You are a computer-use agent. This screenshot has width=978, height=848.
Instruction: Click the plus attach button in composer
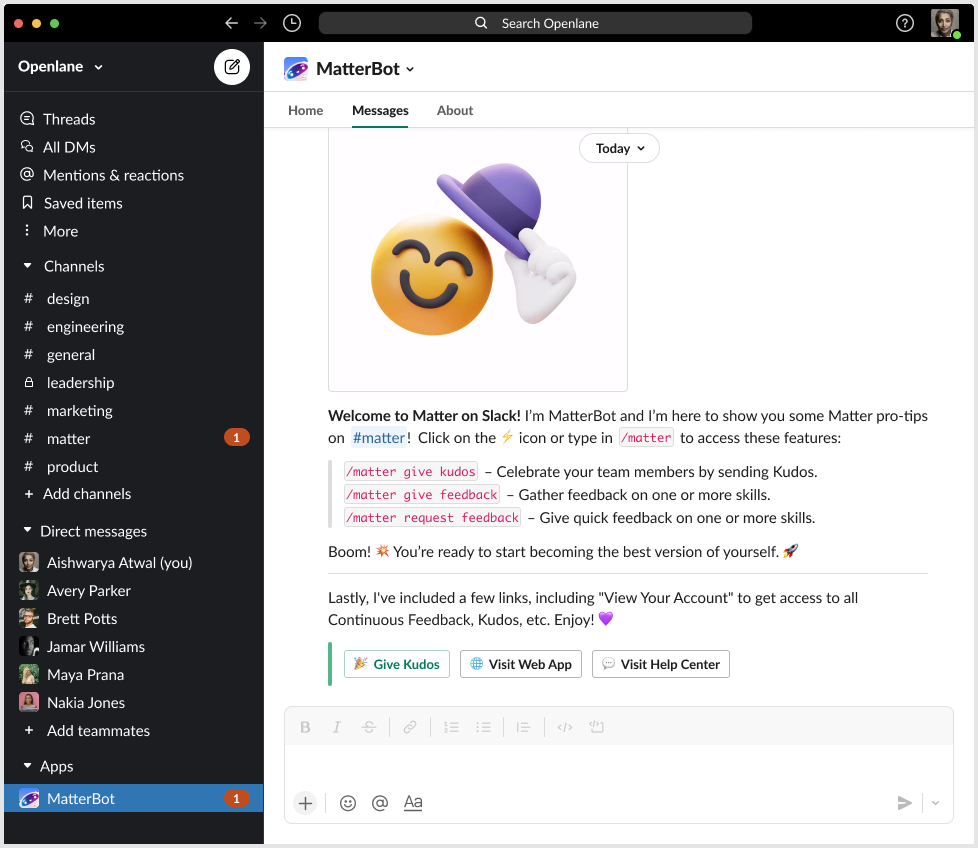click(305, 803)
